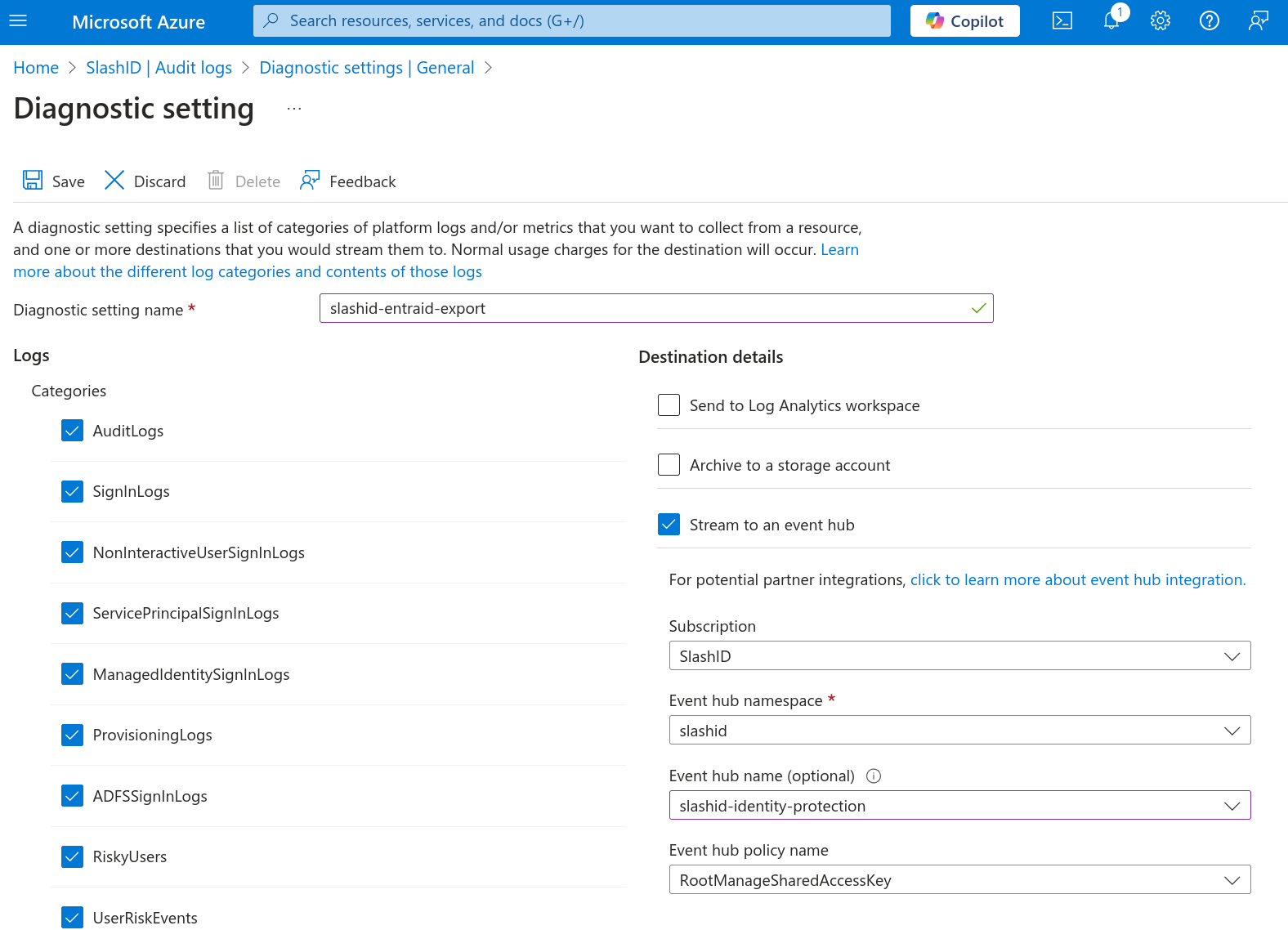Open the Event hub policy name dropdown
Screen dimensions: 1288x930
click(959, 880)
